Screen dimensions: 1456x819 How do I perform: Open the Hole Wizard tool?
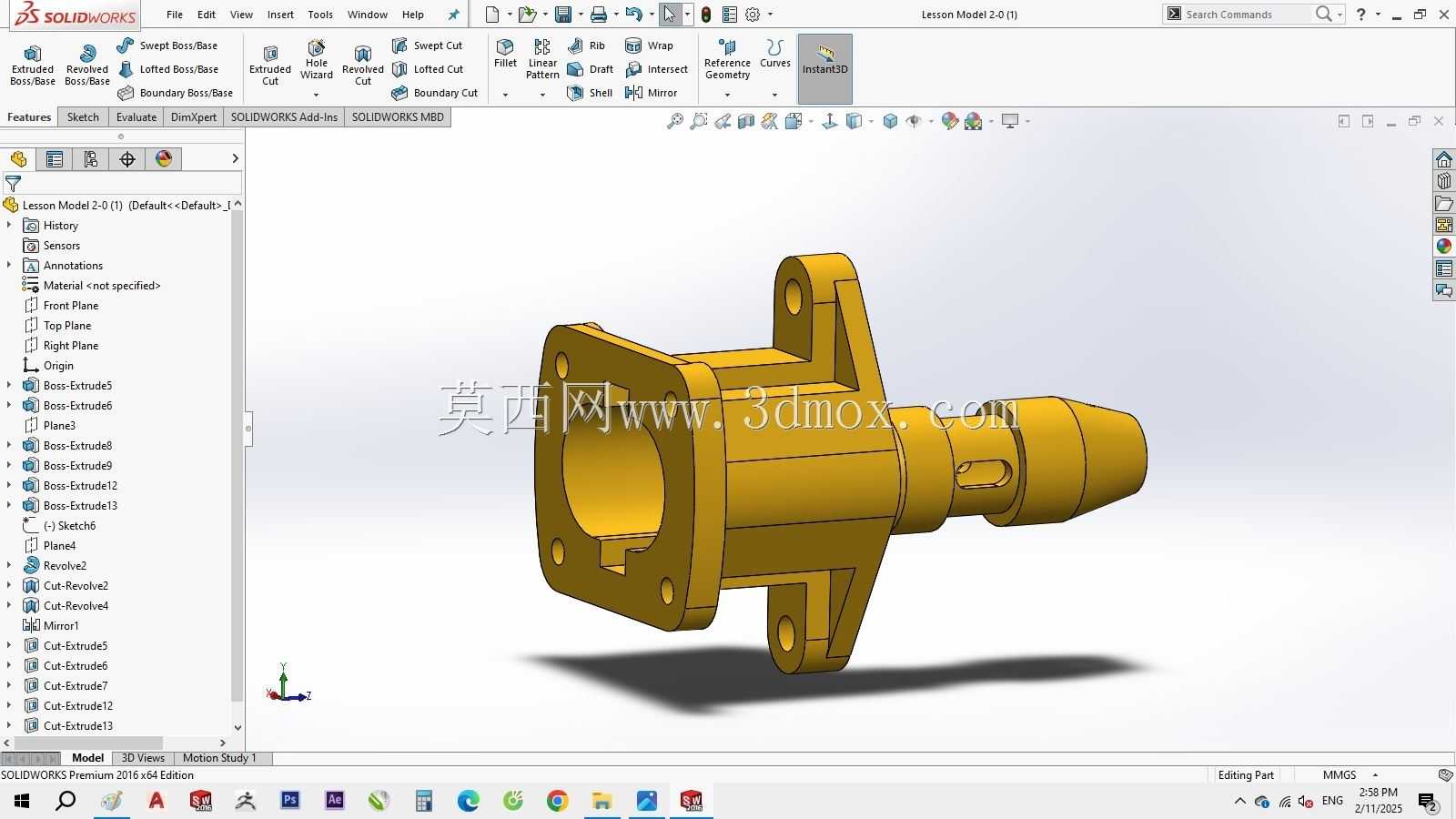(317, 60)
